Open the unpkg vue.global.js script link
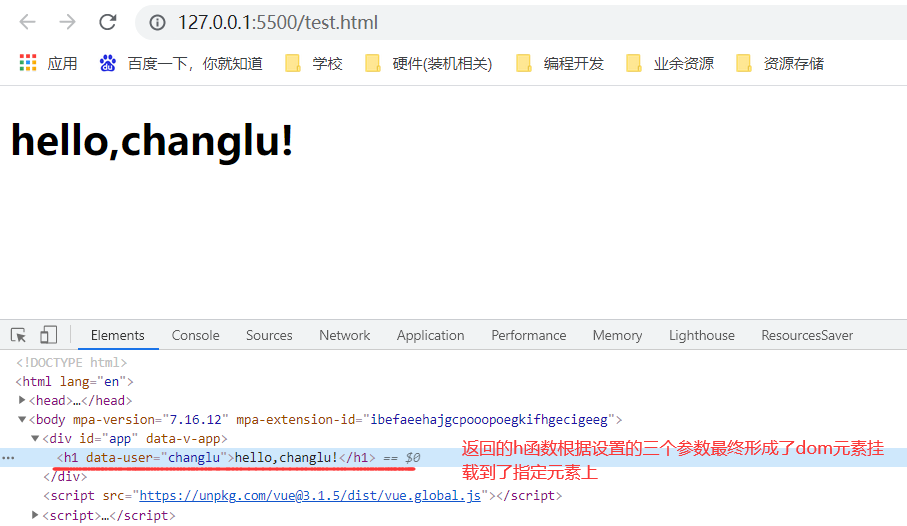Screen dimensions: 907x526 click(x=310, y=495)
